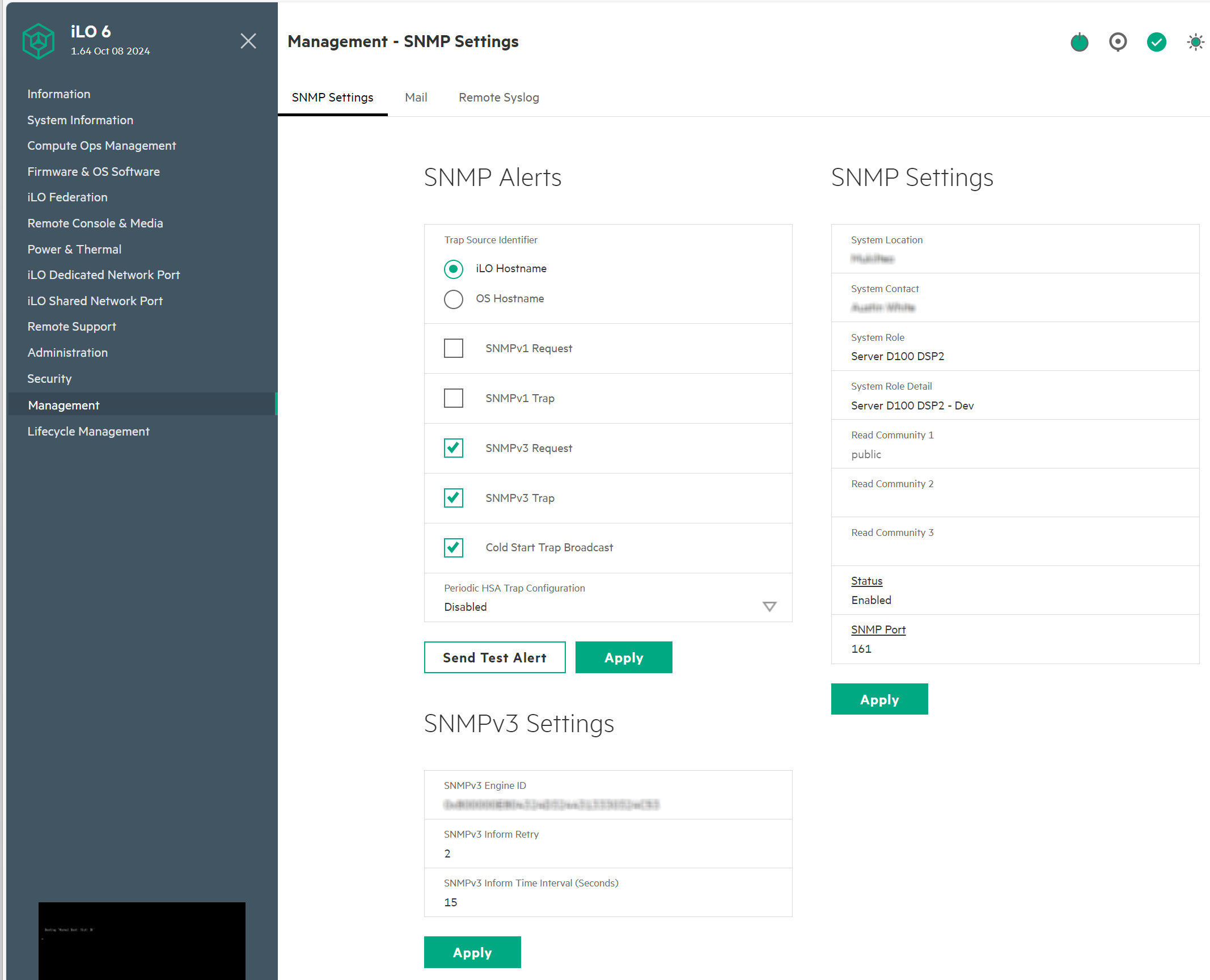Apply the SNMPv3 Settings changes
The width and height of the screenshot is (1210, 980).
(472, 952)
